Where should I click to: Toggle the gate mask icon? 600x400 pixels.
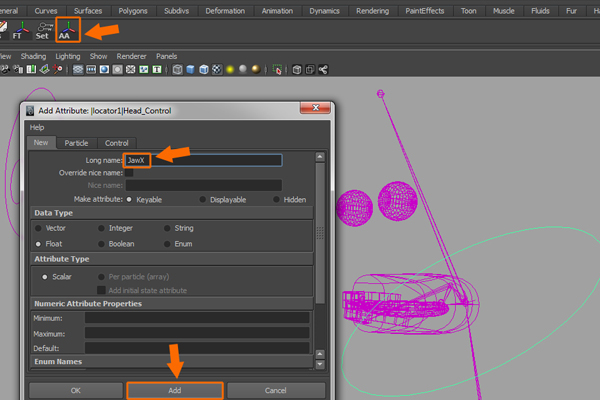click(x=117, y=69)
